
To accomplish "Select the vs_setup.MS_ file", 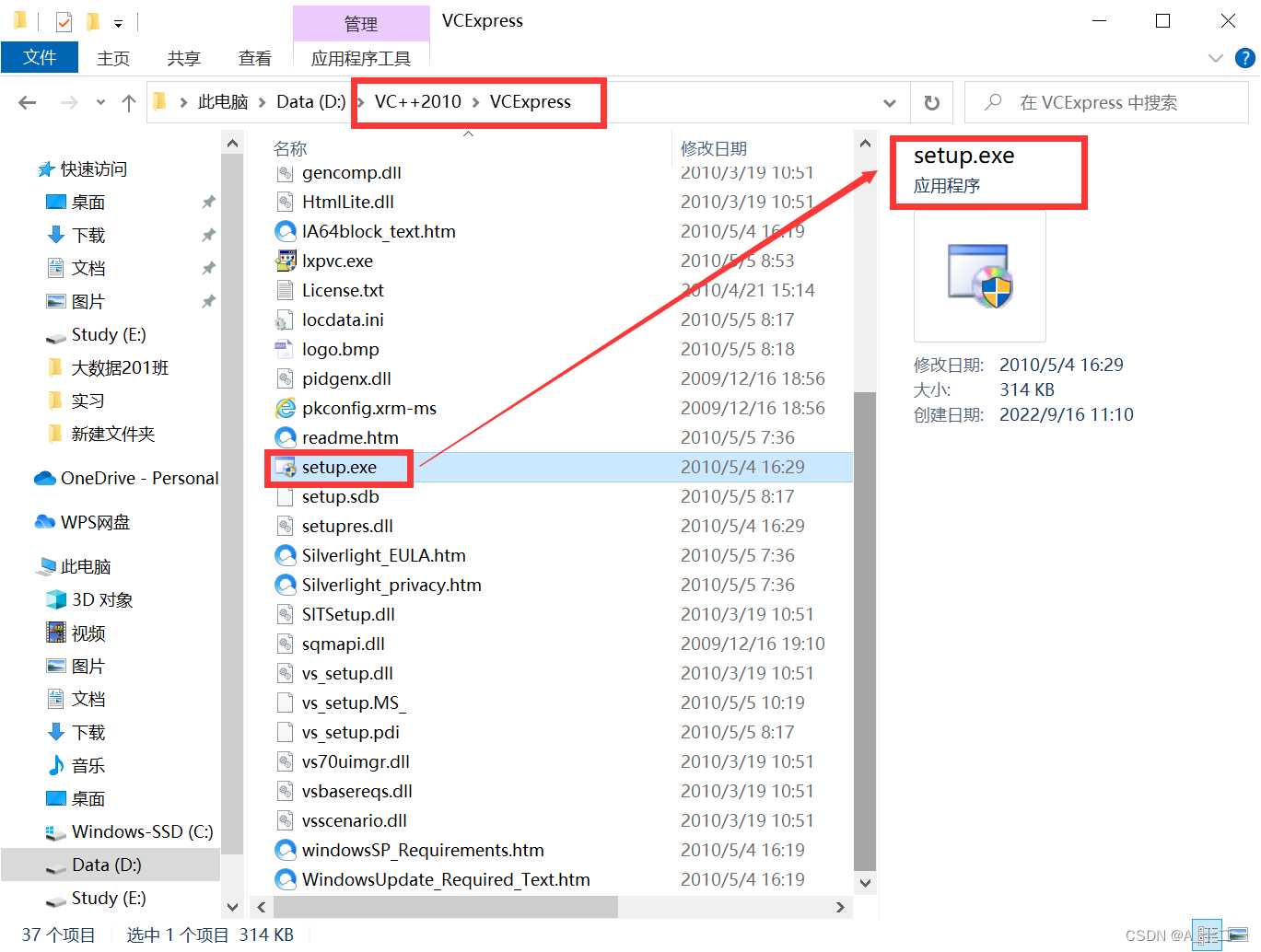I will point(354,702).
